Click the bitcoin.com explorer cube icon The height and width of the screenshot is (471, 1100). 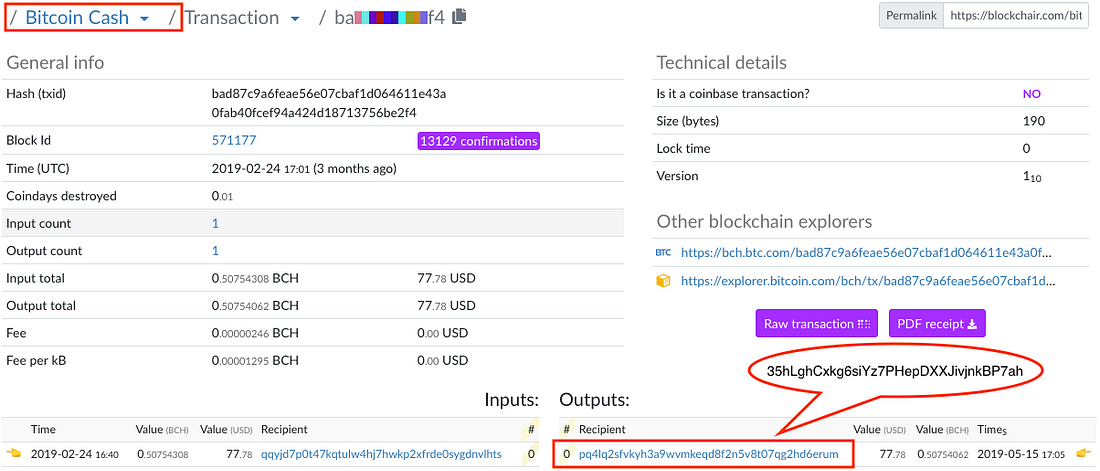point(663,281)
